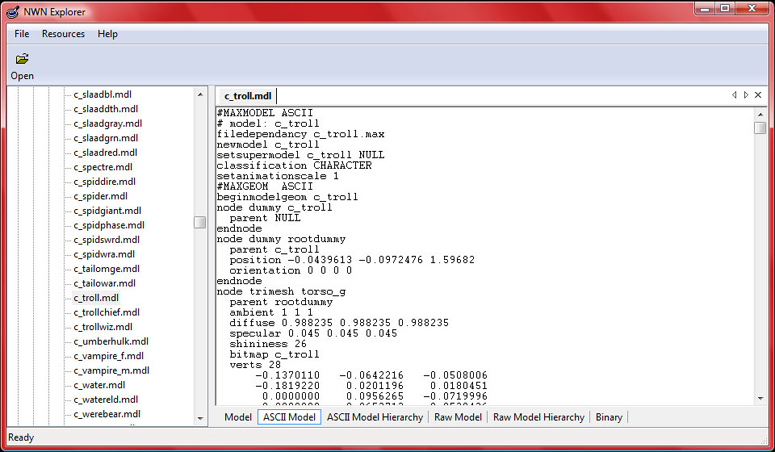Switch to the Raw Model Hierarchy tab
This screenshot has height=452, width=775.
pos(539,417)
